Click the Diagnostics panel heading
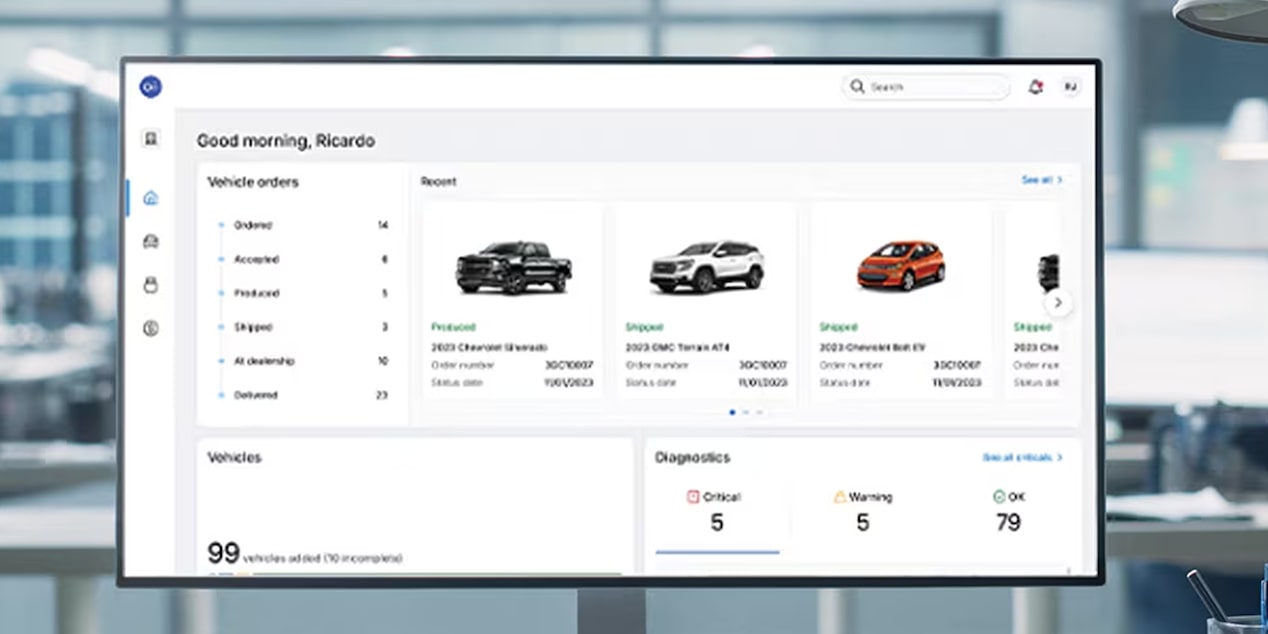This screenshot has width=1268, height=634. point(692,457)
